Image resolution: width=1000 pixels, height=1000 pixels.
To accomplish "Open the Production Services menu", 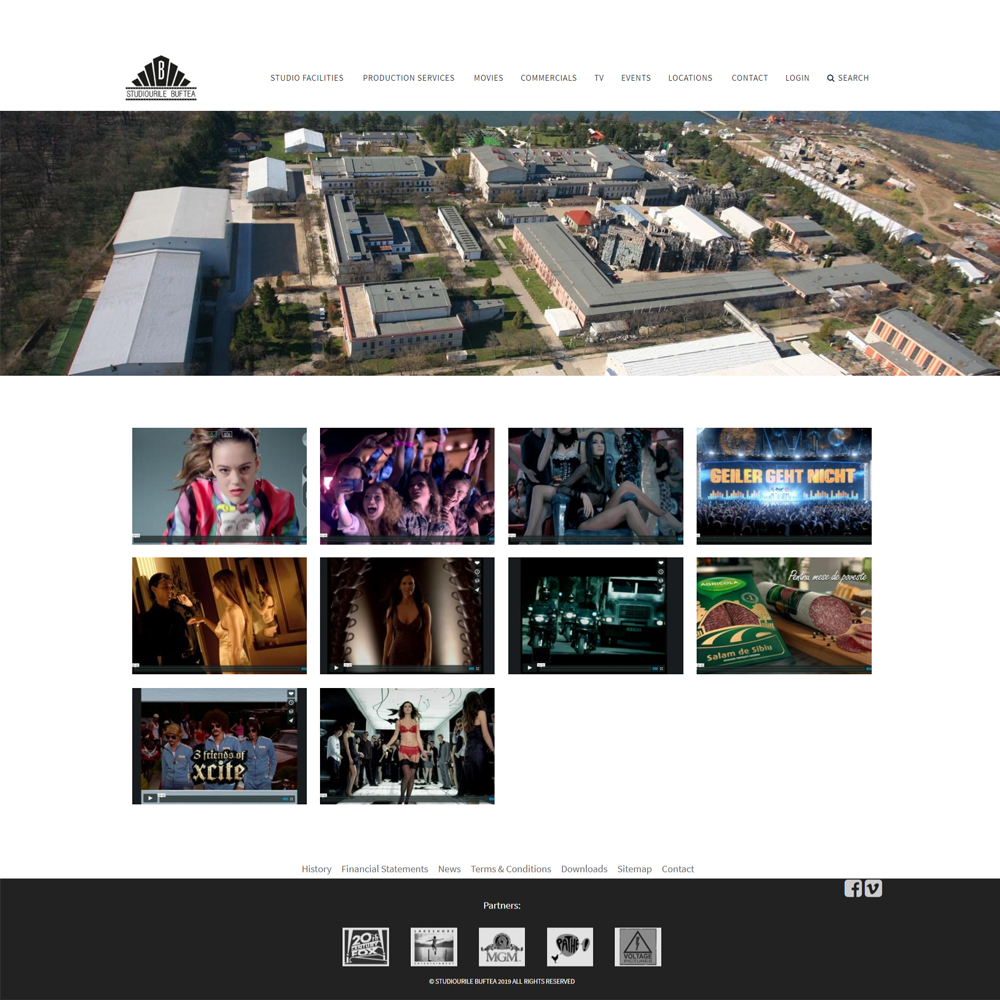I will (x=408, y=78).
